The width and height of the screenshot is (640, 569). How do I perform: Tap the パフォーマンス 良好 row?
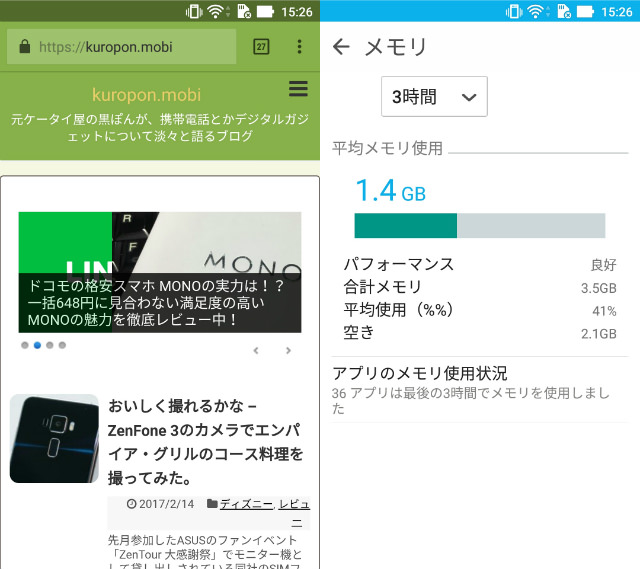tap(480, 264)
